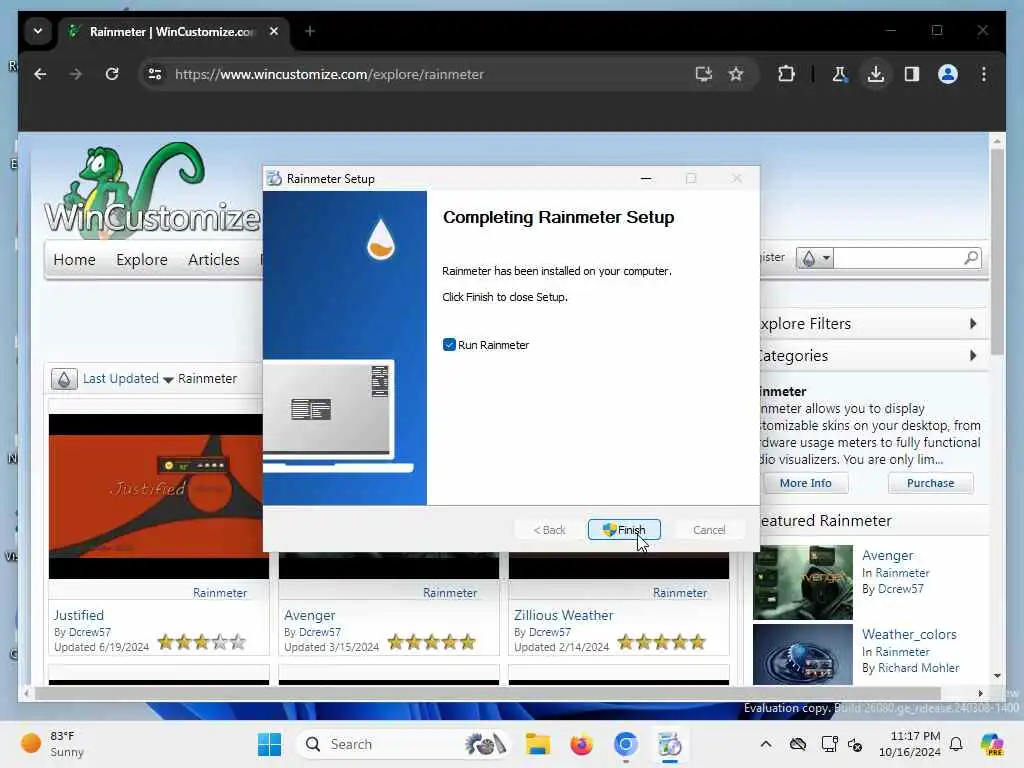Open the weather widget showing 83°F Sunny
Screen dimensions: 1024x768
(x=54, y=744)
